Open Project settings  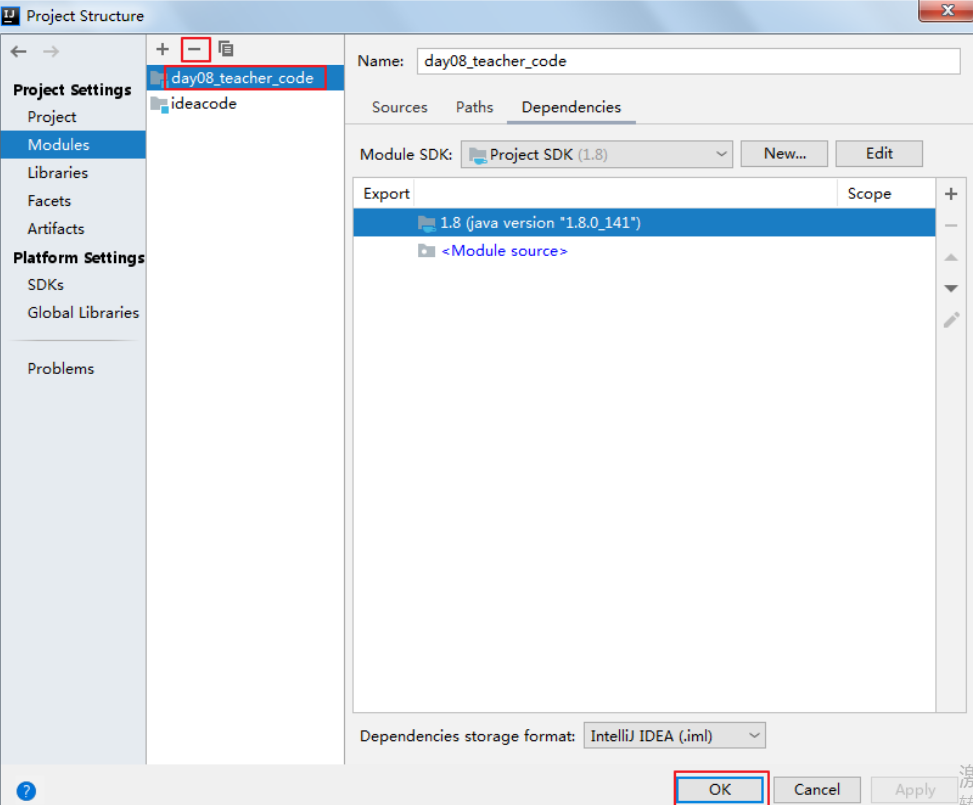pos(52,117)
